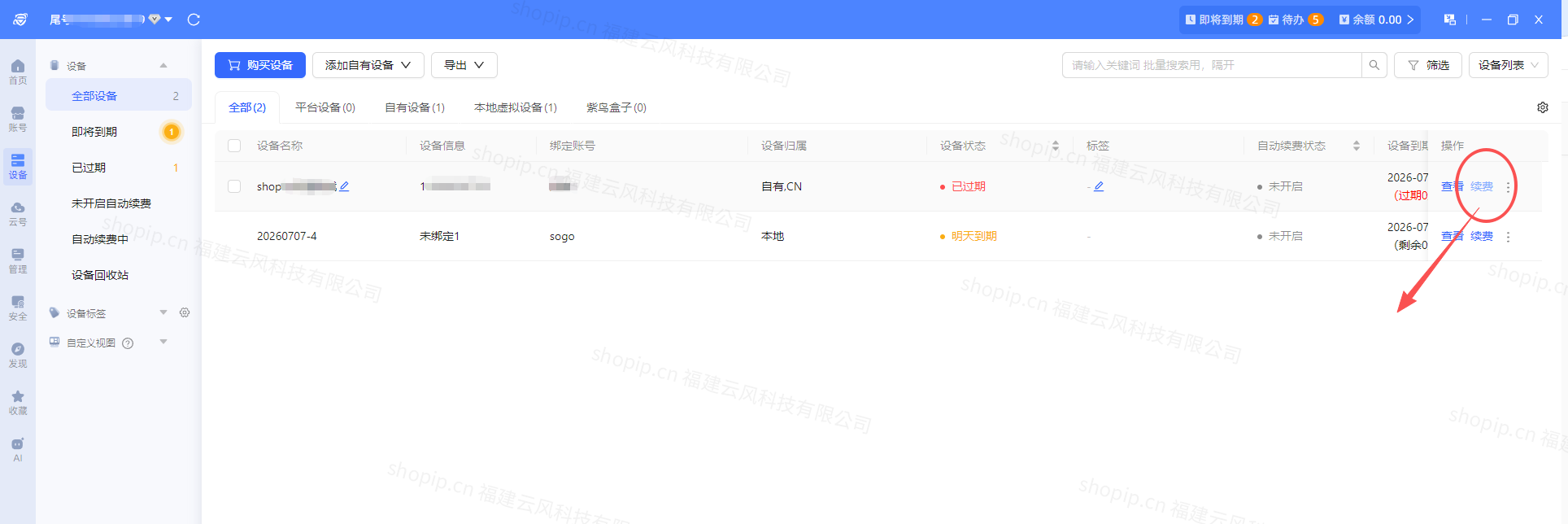Screen dimensions: 1568x524
Task: Collapse the 设备 sidebar section
Action: 163,65
